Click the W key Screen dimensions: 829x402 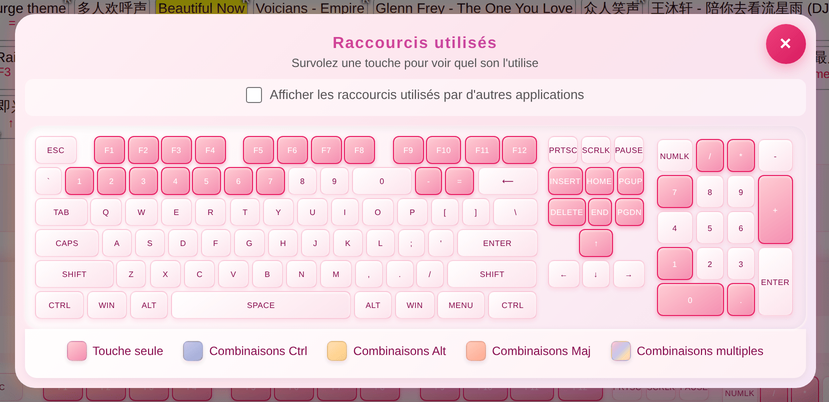coord(141,212)
